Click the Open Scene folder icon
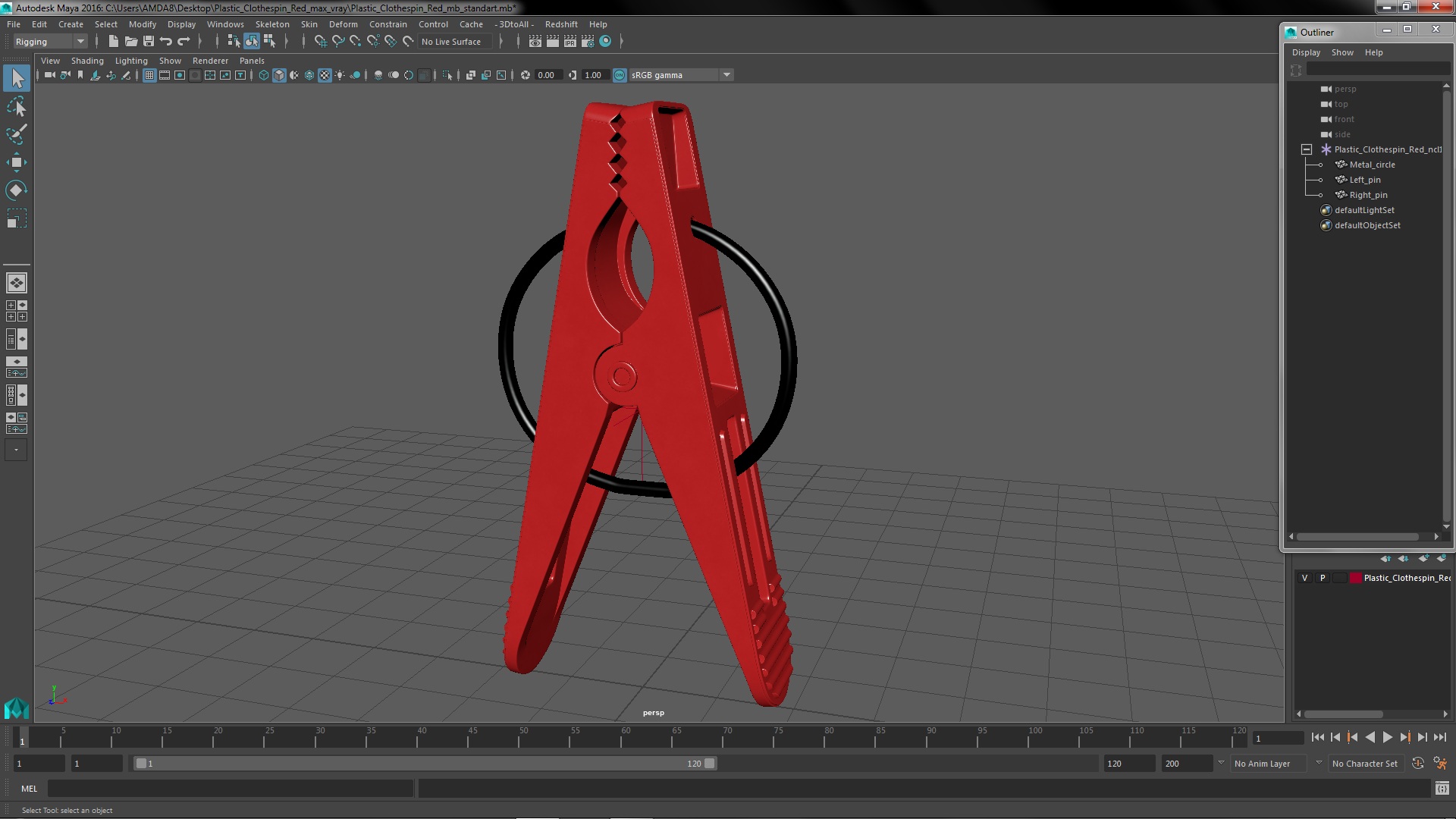 [131, 42]
